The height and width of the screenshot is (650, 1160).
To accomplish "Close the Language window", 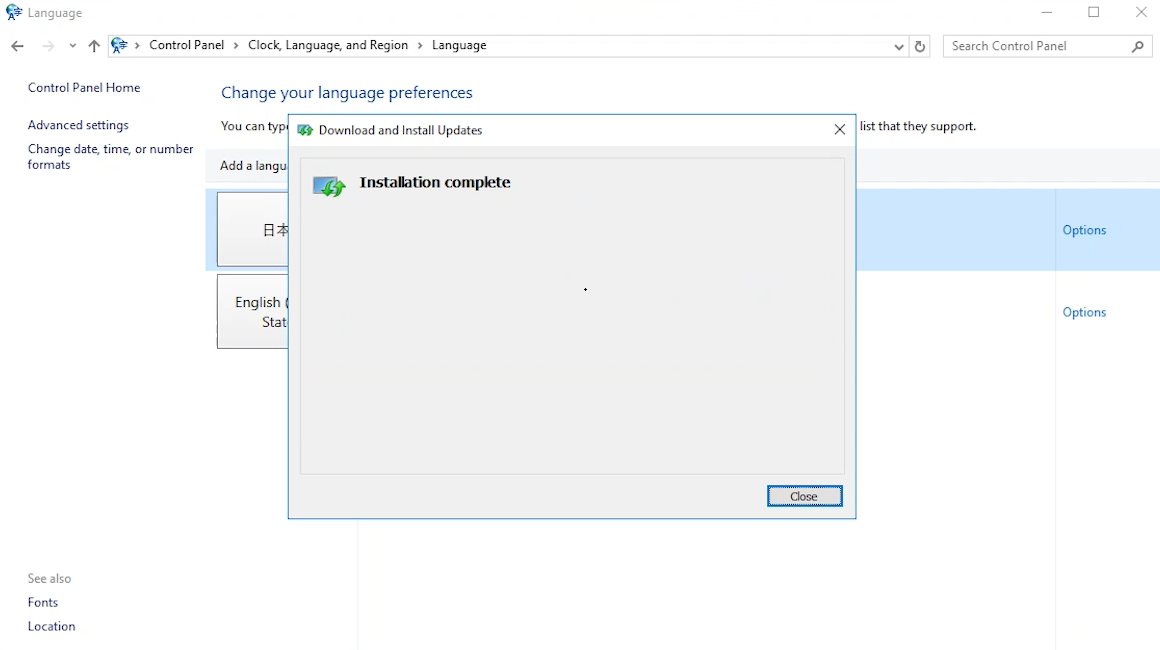I will tap(1141, 13).
